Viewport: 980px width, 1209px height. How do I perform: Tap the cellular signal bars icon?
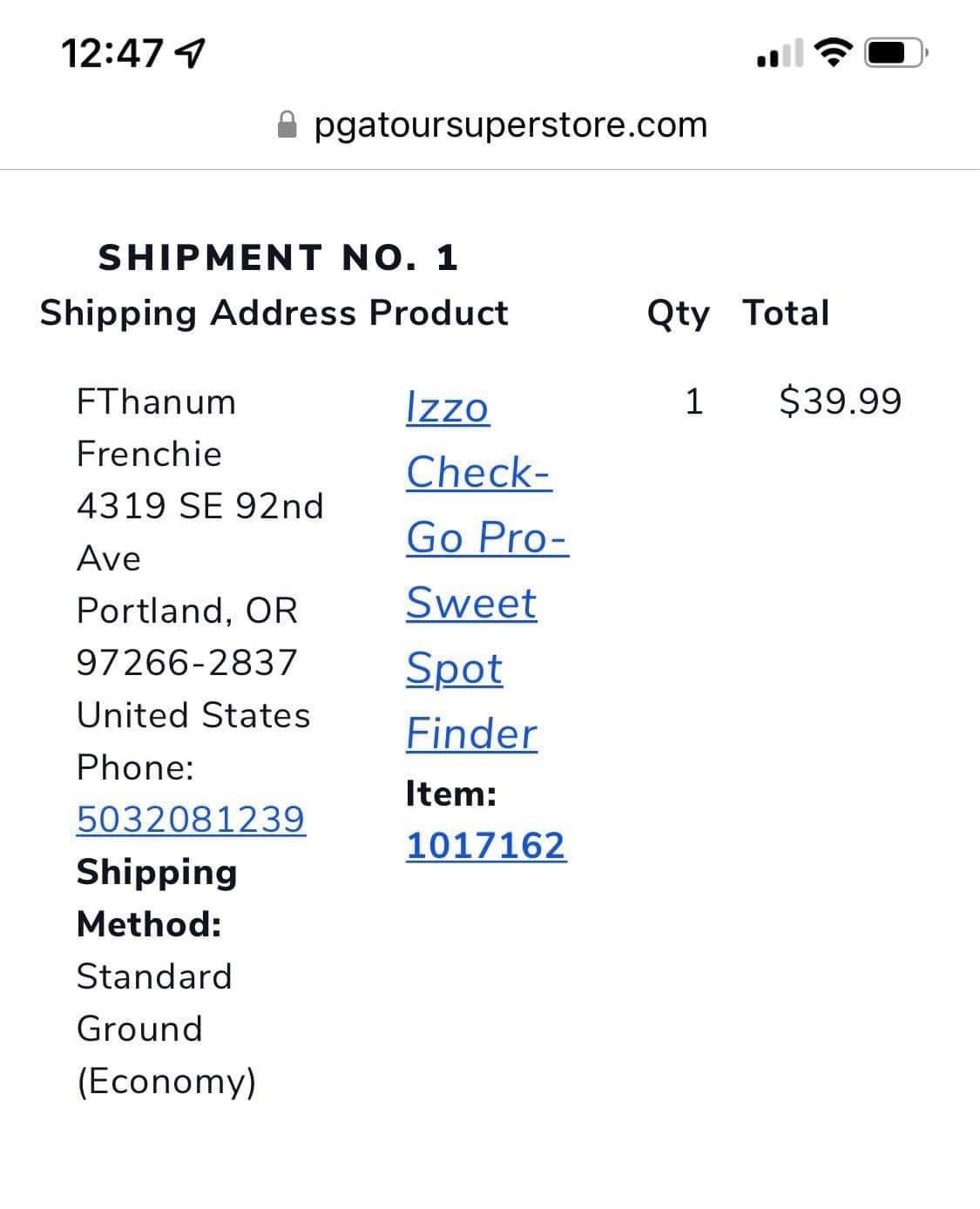click(x=781, y=54)
